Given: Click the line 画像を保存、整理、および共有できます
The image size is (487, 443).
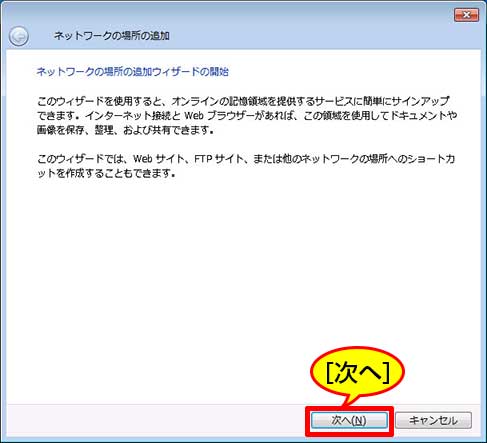Looking at the screenshot, I should [x=125, y=130].
